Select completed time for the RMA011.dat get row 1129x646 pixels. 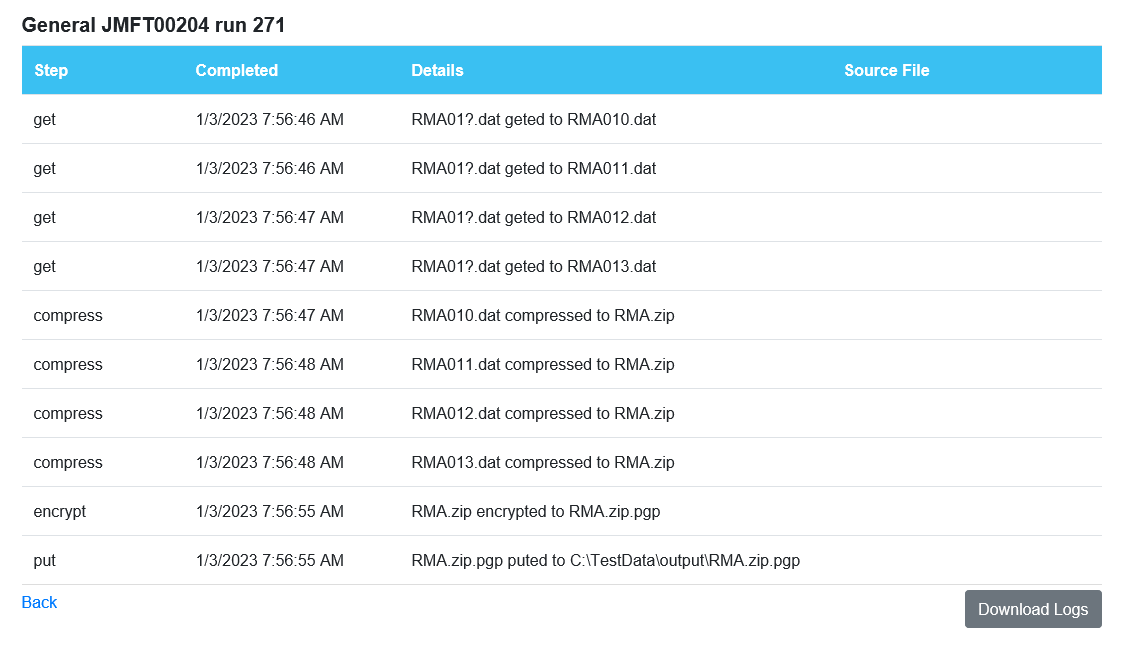coord(269,169)
